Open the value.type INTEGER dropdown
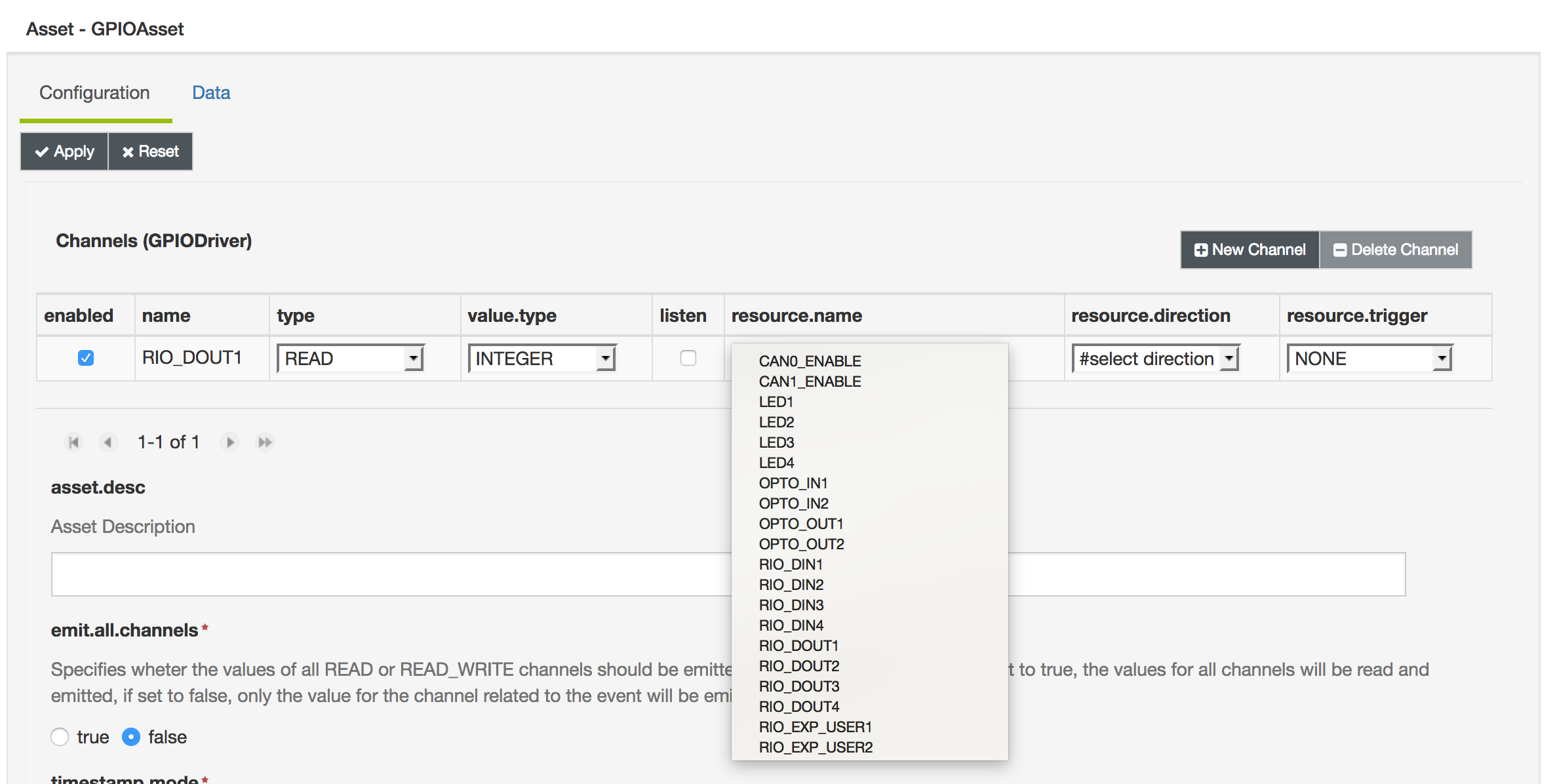The image size is (1555, 784). (541, 359)
